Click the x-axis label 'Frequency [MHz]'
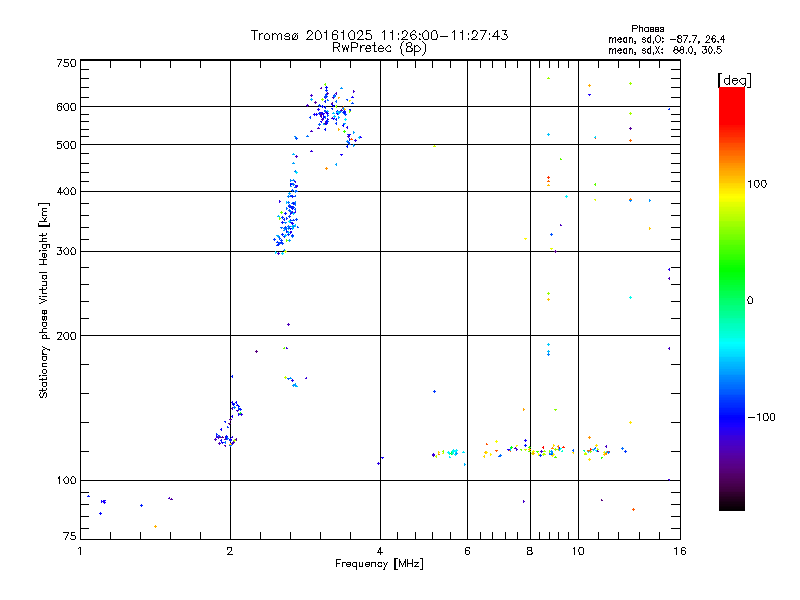The height and width of the screenshot is (600, 800). pyautogui.click(x=379, y=564)
